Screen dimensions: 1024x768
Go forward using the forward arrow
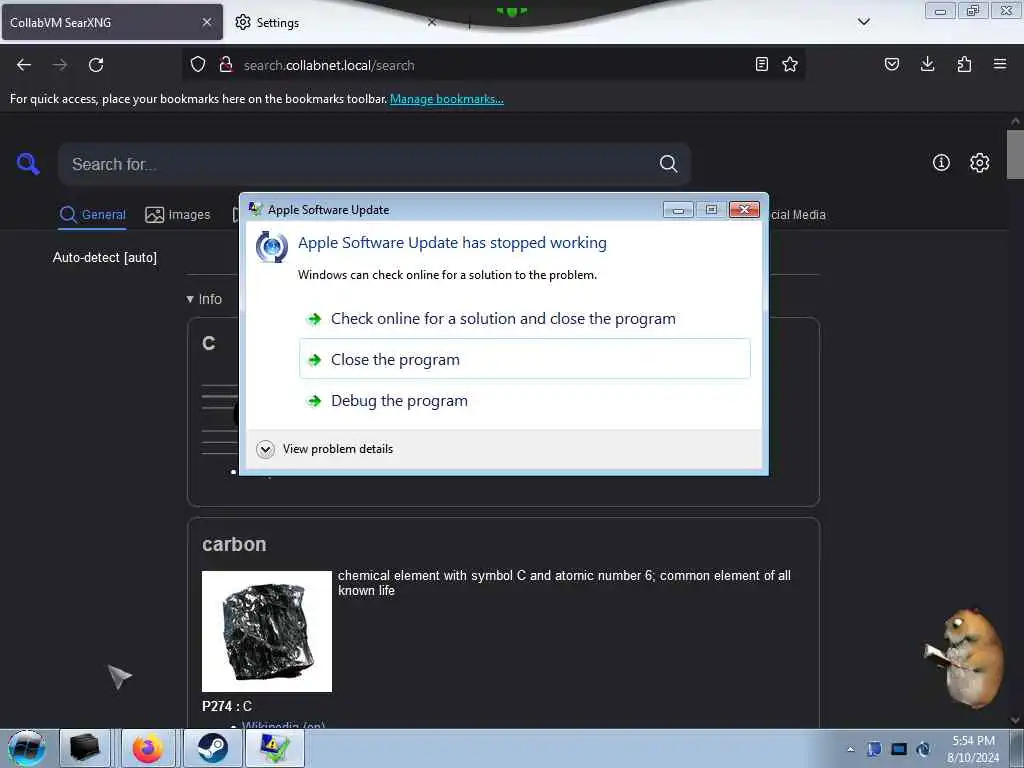click(x=60, y=65)
